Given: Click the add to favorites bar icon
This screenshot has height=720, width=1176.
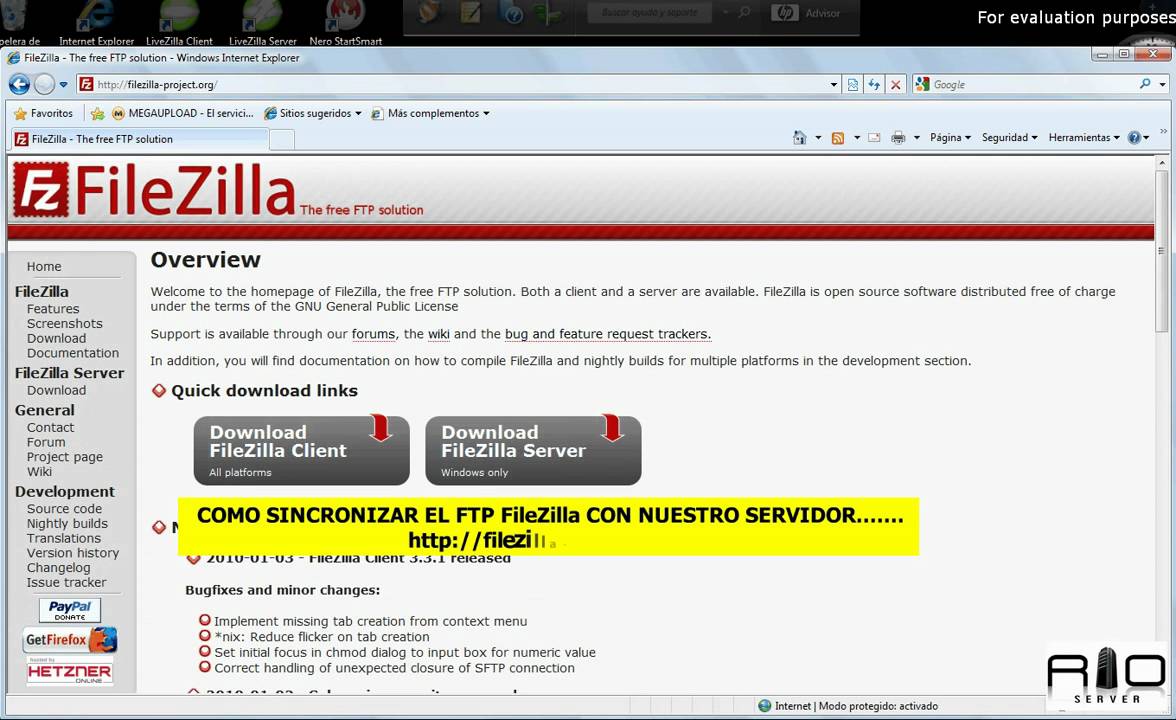Looking at the screenshot, I should tap(98, 113).
